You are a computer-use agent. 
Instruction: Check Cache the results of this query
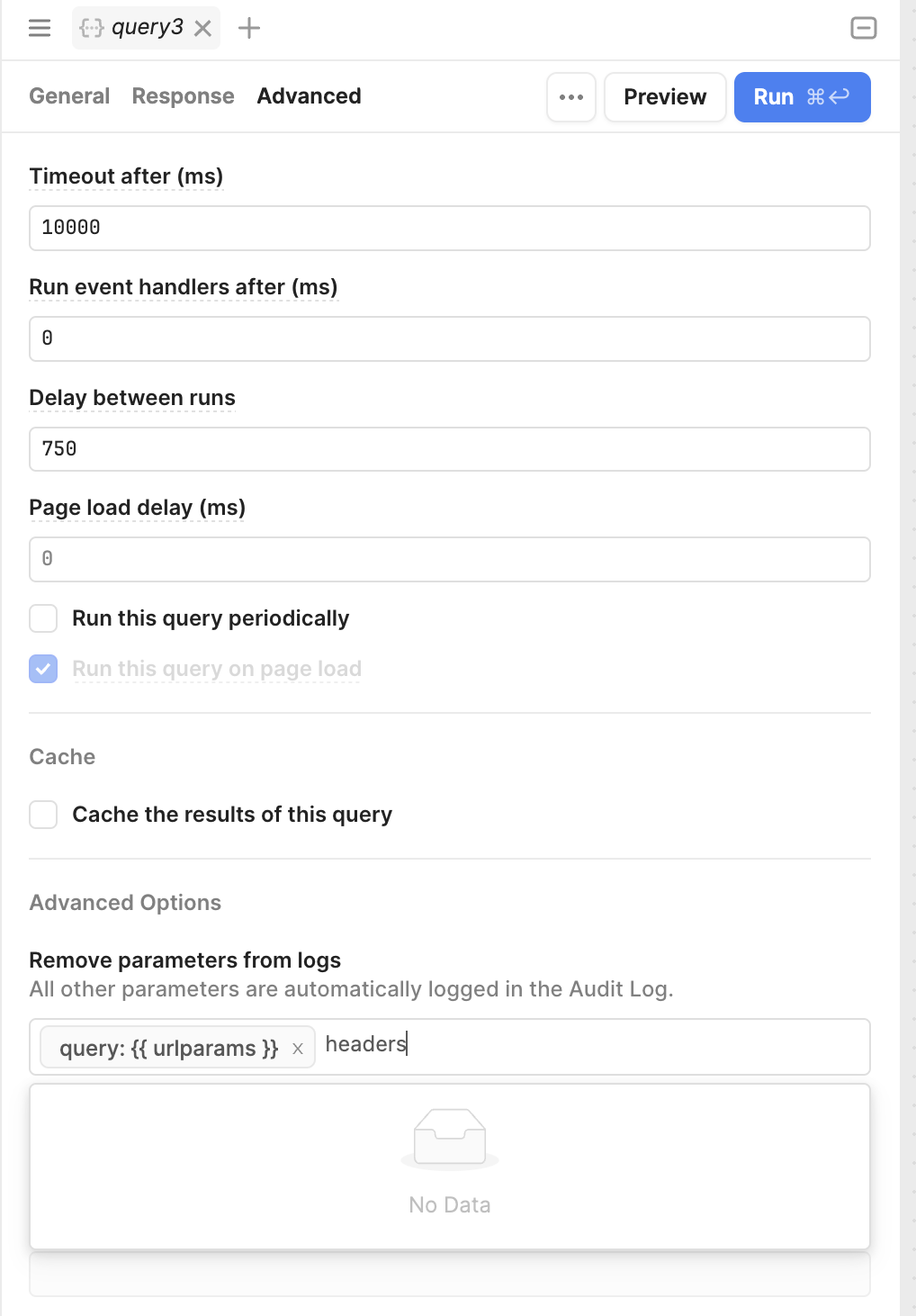(x=43, y=815)
